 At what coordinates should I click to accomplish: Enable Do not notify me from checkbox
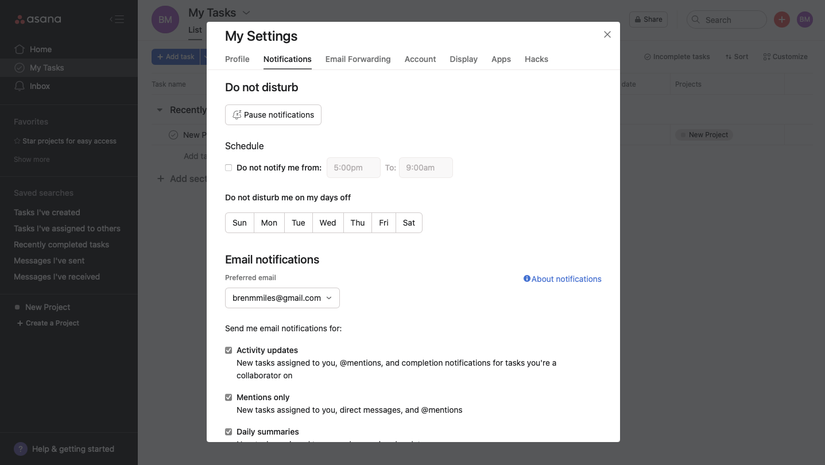pos(229,168)
